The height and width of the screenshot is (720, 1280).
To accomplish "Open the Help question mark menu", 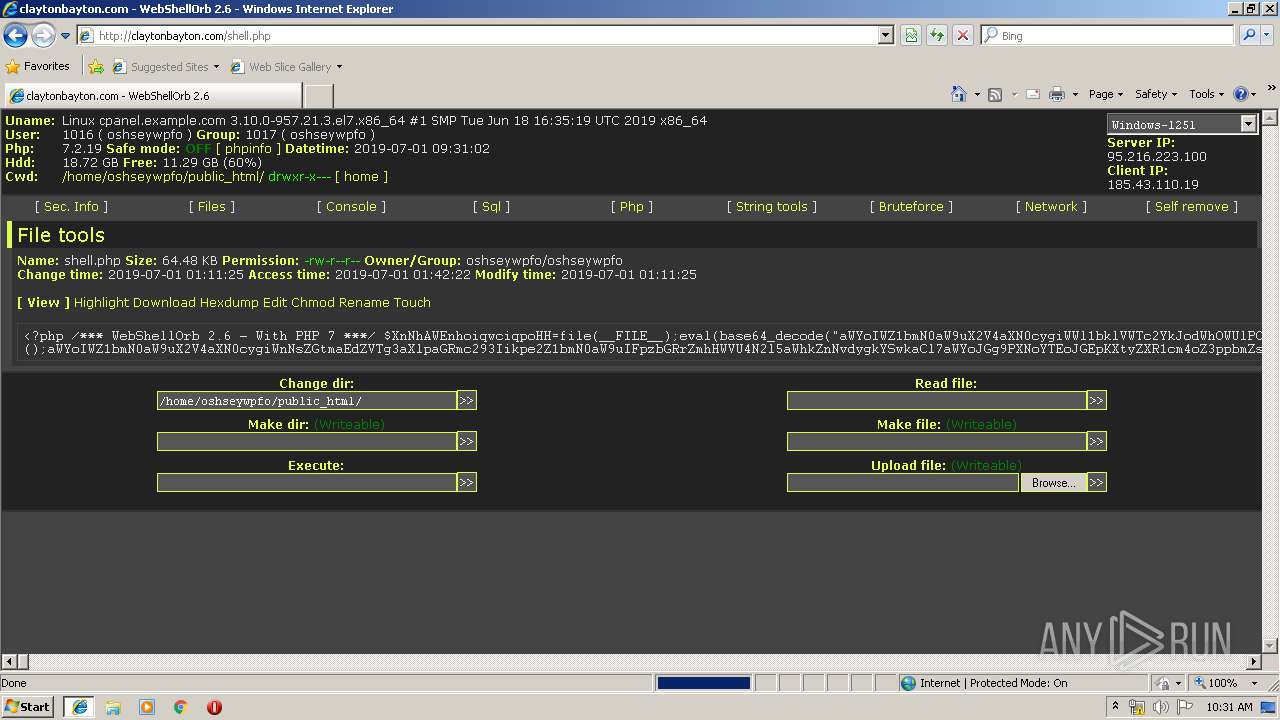I will point(1245,94).
